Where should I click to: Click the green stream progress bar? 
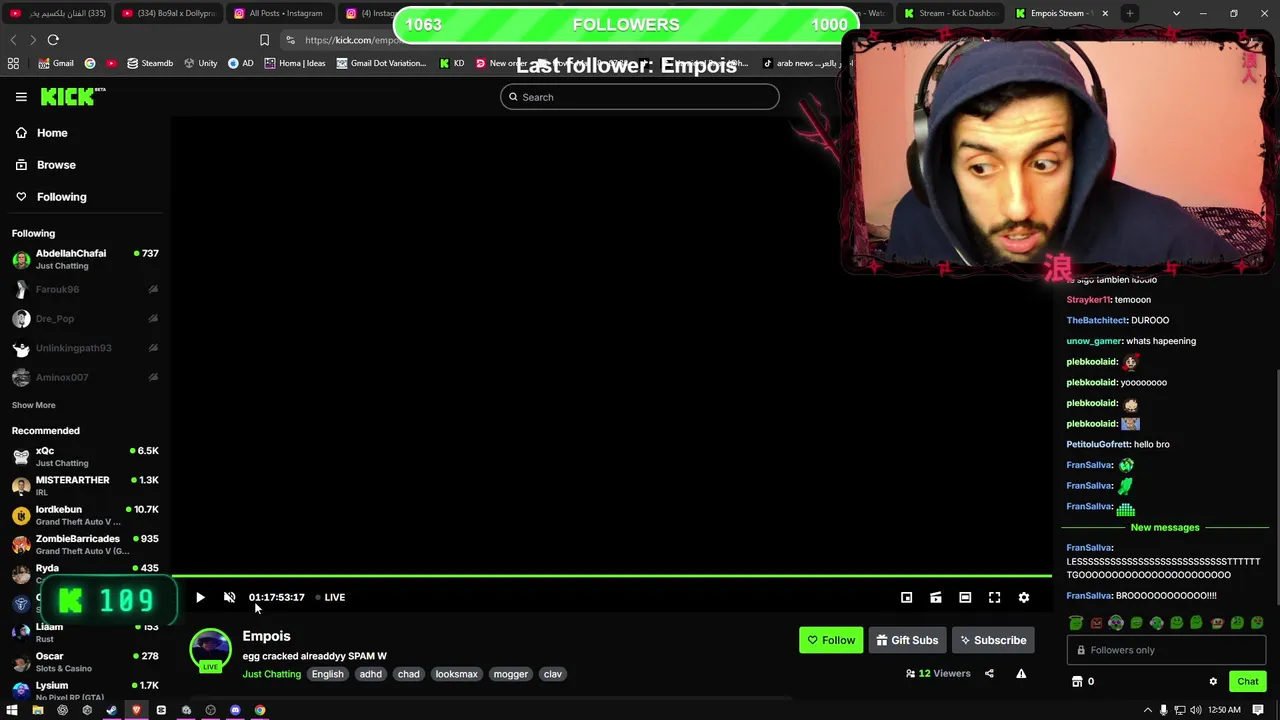pos(612,576)
